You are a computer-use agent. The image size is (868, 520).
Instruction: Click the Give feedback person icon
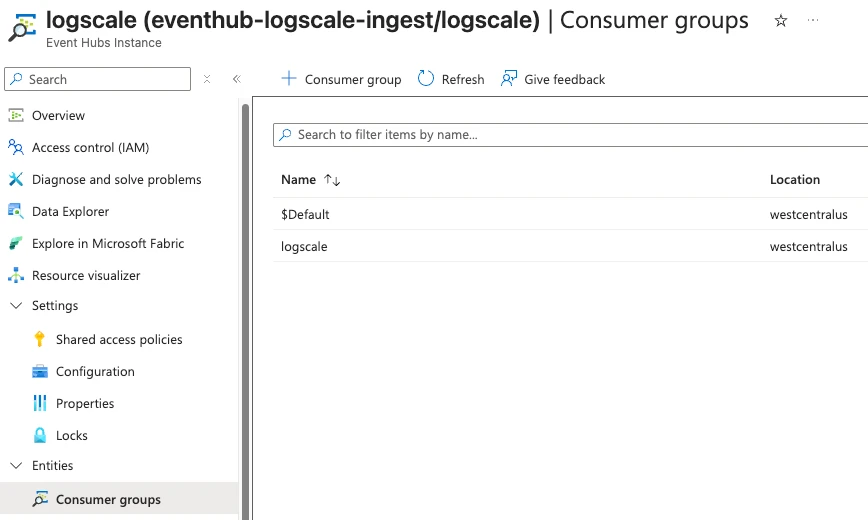509,79
